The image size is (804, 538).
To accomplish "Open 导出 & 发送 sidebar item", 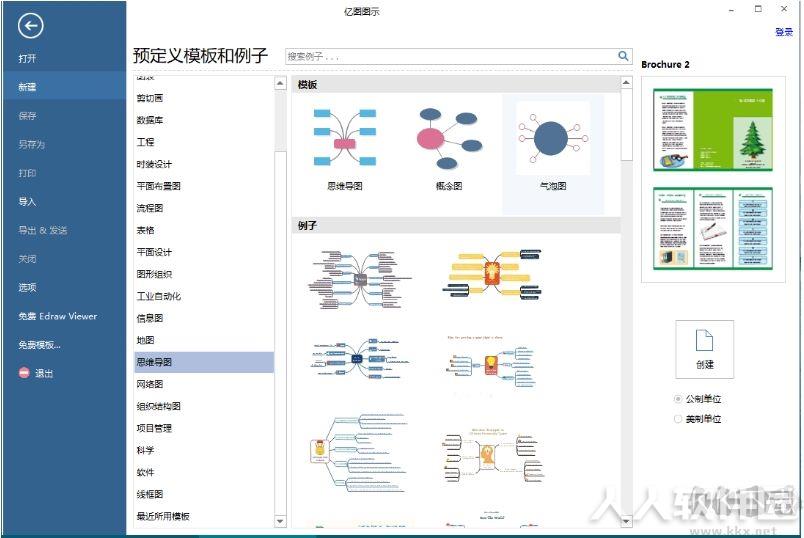I will [x=43, y=230].
